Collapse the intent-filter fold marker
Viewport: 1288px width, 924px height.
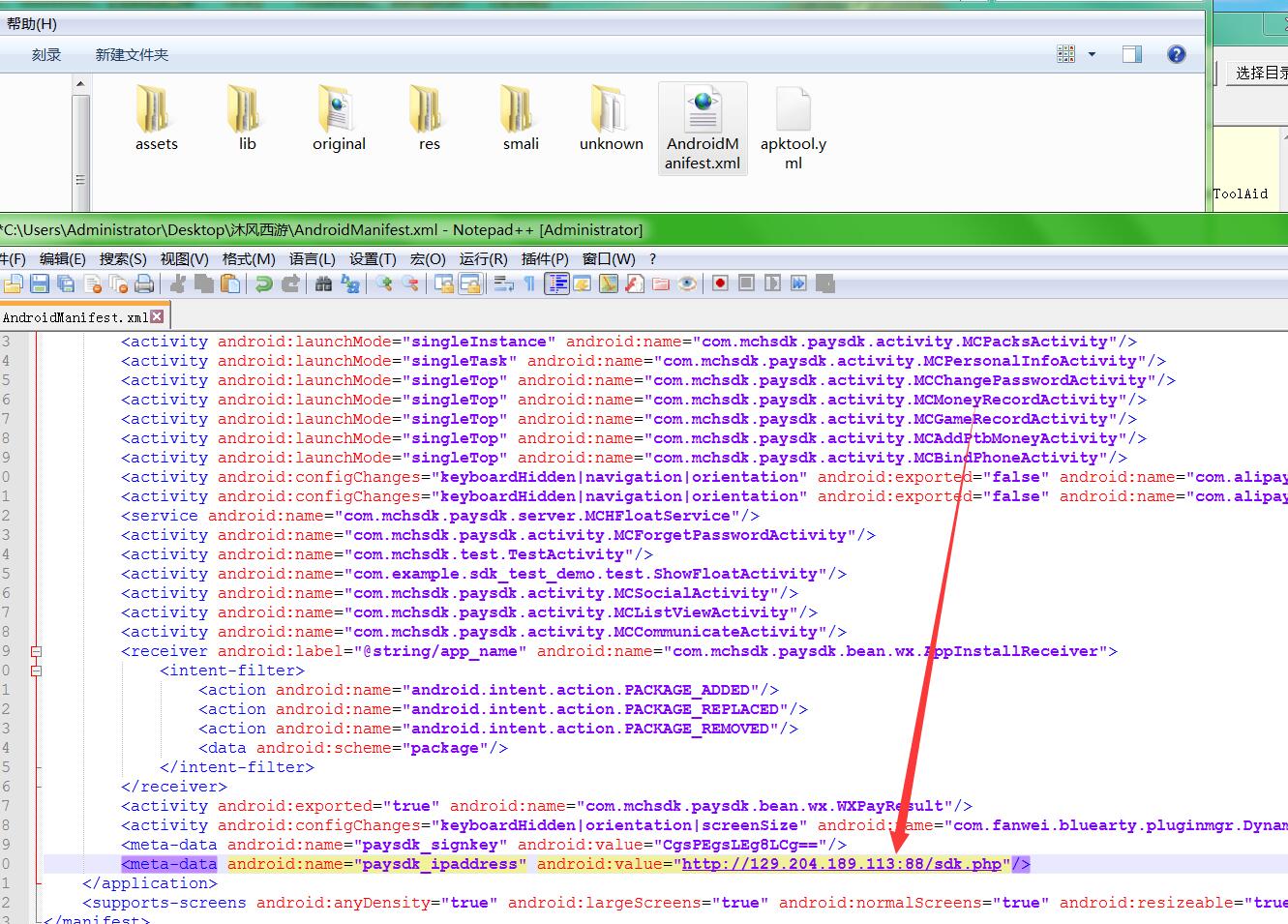(36, 671)
